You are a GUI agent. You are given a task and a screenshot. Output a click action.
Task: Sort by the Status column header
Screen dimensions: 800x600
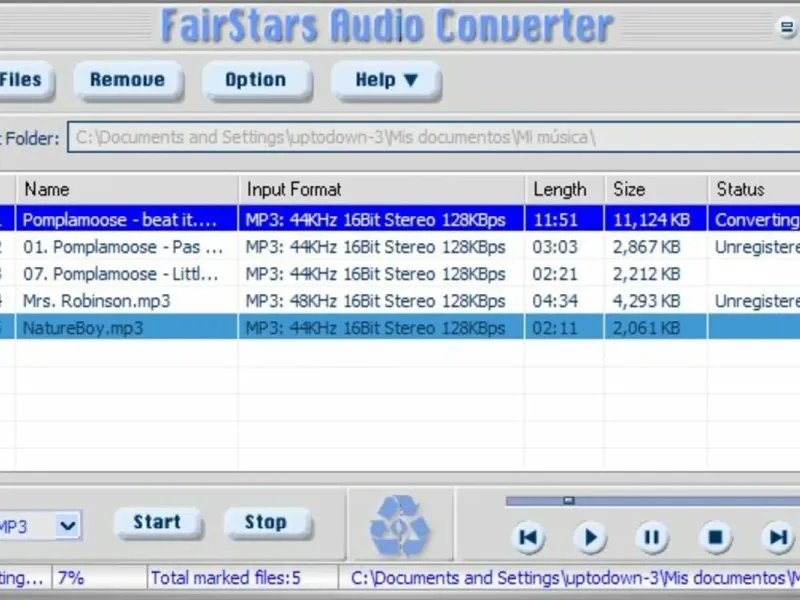tap(754, 189)
